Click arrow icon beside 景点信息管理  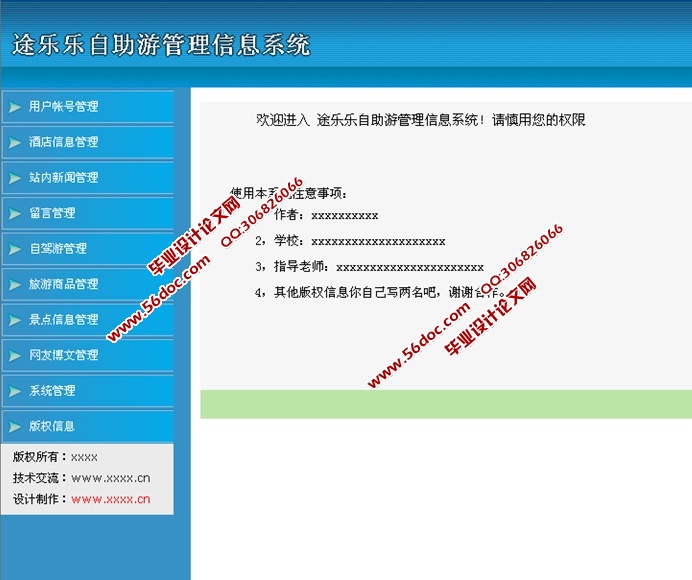(14, 320)
